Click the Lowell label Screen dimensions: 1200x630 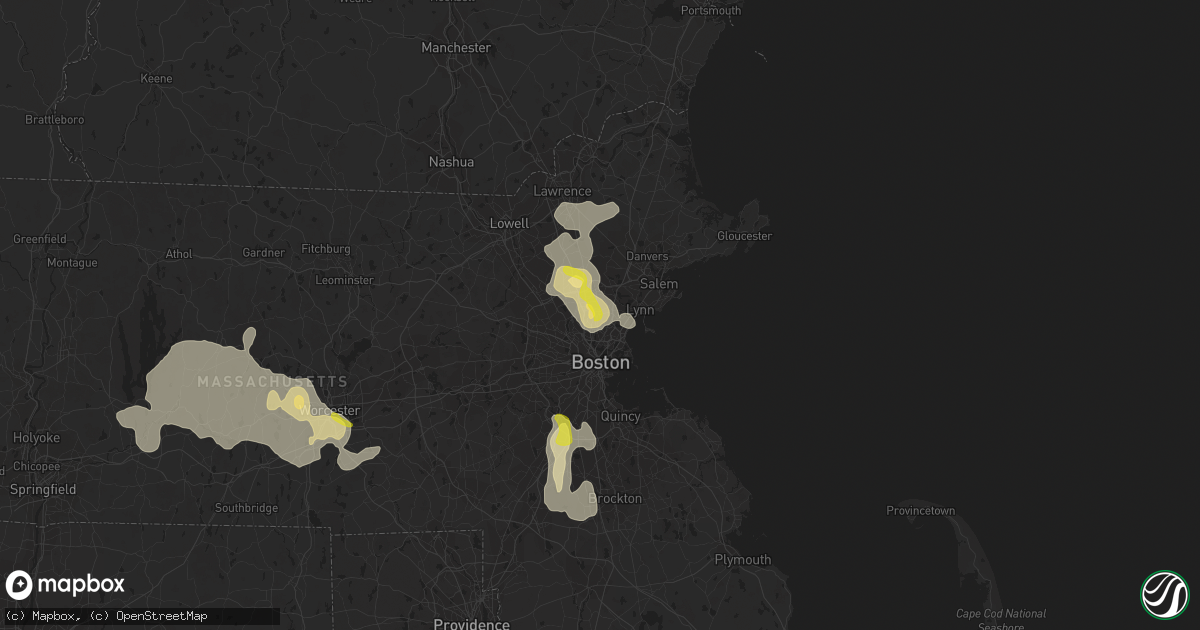coord(509,223)
